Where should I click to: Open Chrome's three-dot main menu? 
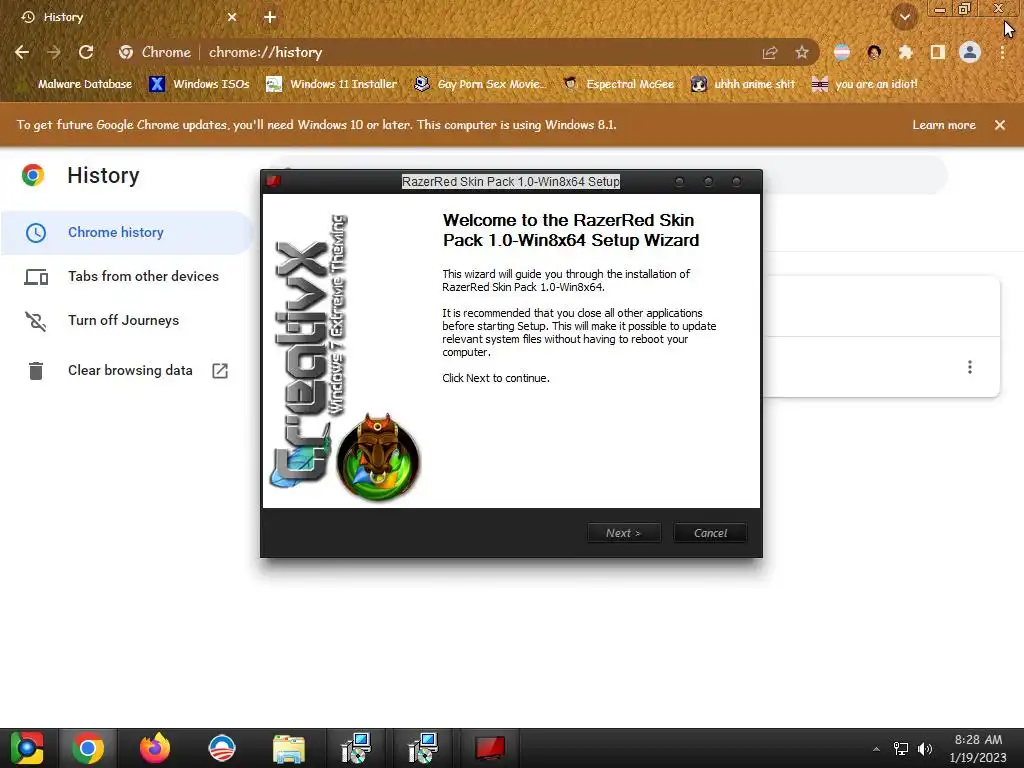pos(1002,52)
